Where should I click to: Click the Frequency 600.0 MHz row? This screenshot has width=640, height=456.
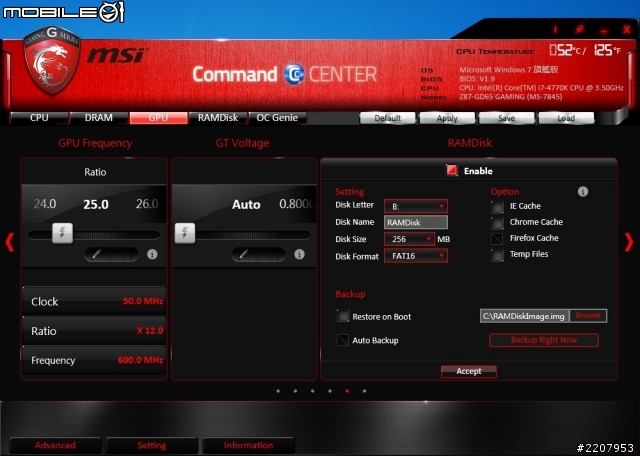point(94,360)
